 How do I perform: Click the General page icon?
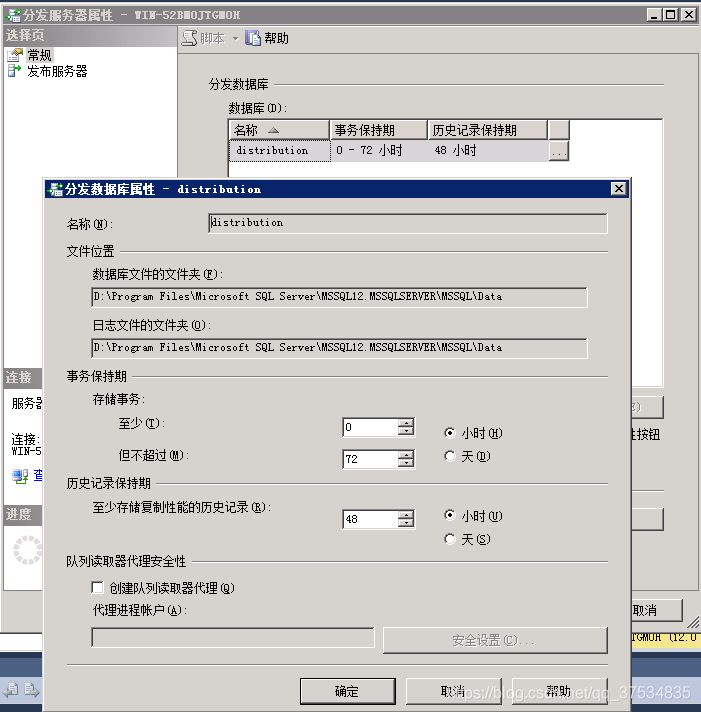pos(15,55)
